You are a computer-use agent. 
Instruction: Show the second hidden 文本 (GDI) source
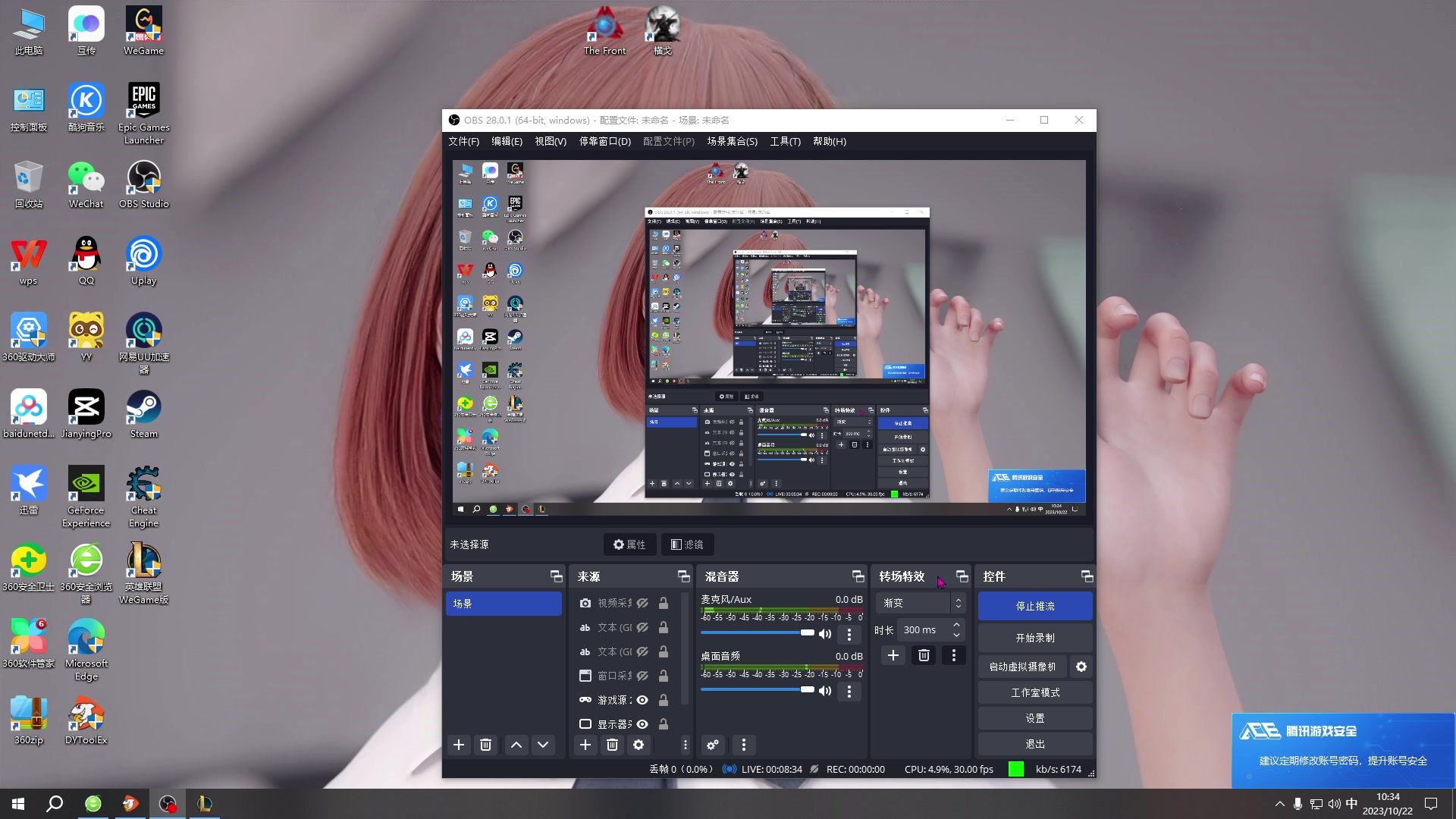[x=642, y=651]
